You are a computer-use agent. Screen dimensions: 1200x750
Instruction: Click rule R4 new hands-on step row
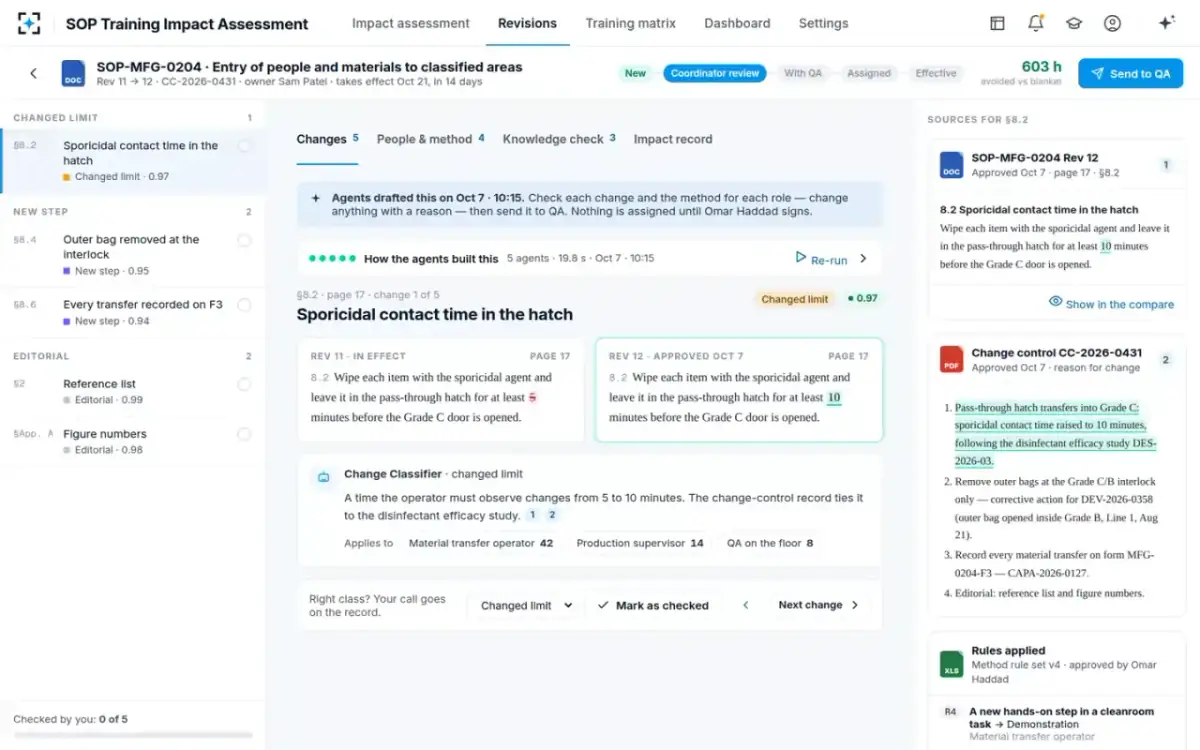click(x=1057, y=725)
